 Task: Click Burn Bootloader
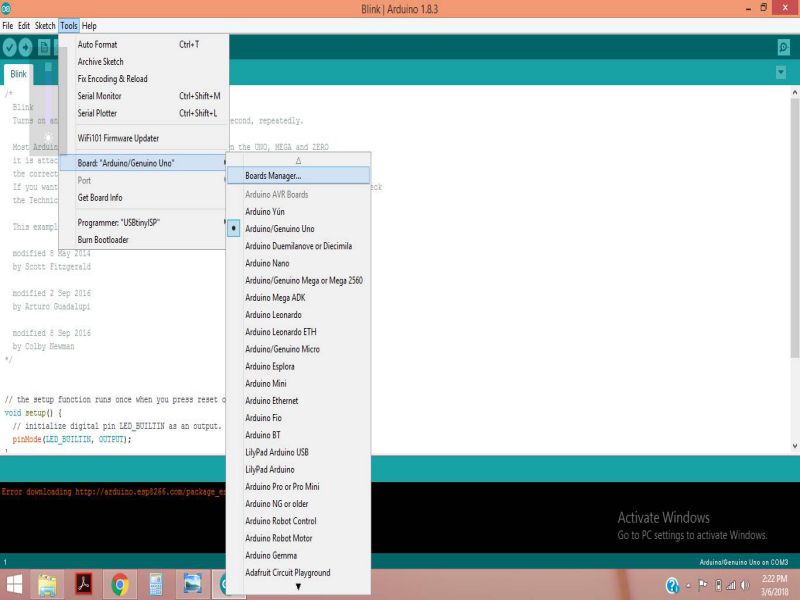point(143,240)
